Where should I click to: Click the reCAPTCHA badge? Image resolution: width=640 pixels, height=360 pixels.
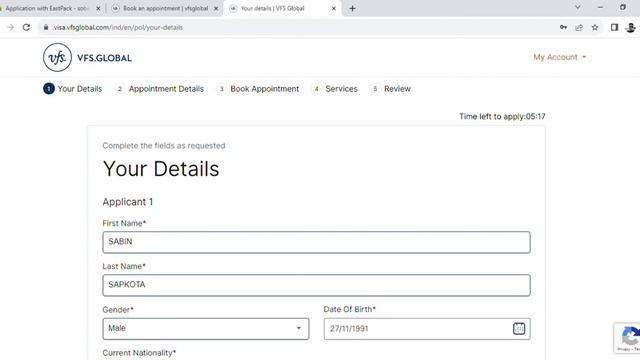[627, 338]
